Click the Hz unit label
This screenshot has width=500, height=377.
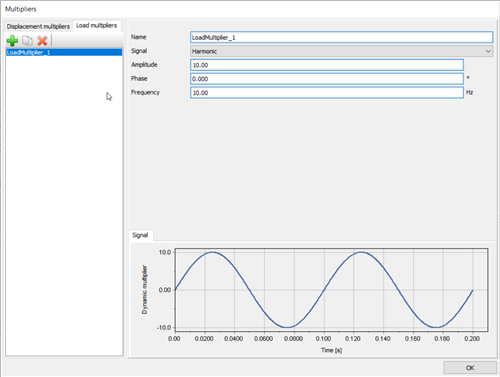tap(469, 93)
